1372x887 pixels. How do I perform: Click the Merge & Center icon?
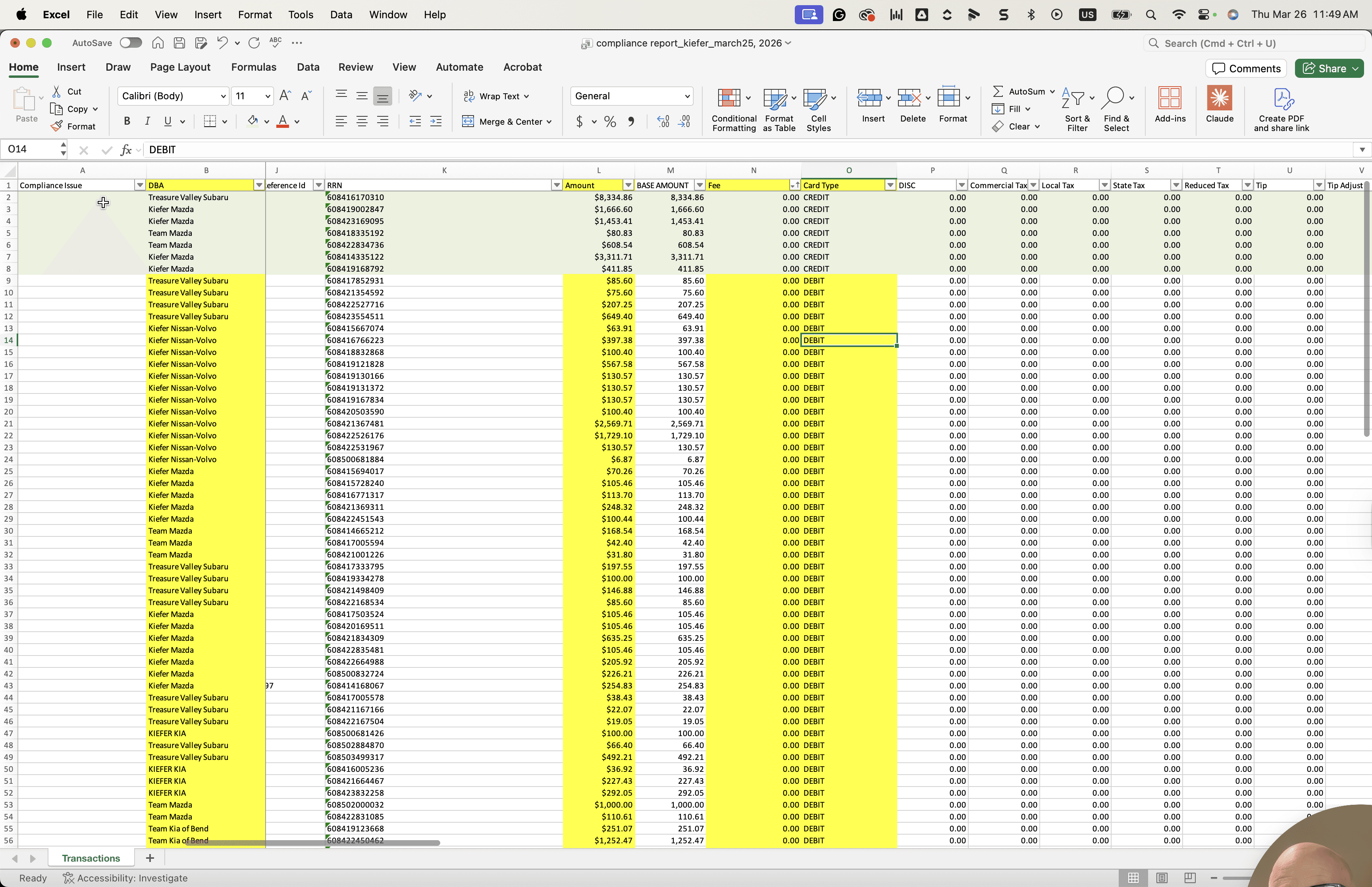click(468, 121)
